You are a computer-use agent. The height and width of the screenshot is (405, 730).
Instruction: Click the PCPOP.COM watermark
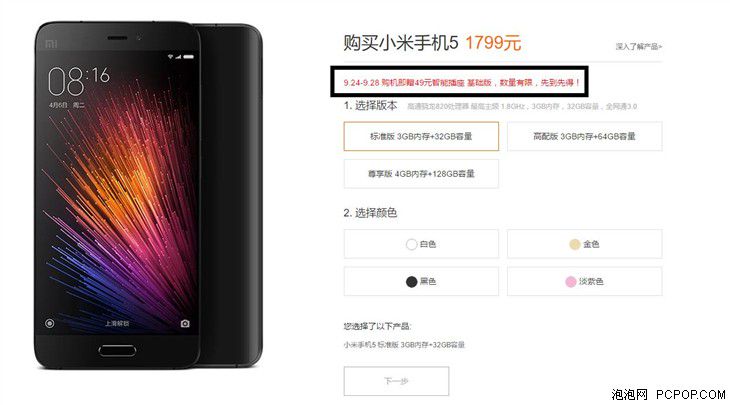(691, 395)
